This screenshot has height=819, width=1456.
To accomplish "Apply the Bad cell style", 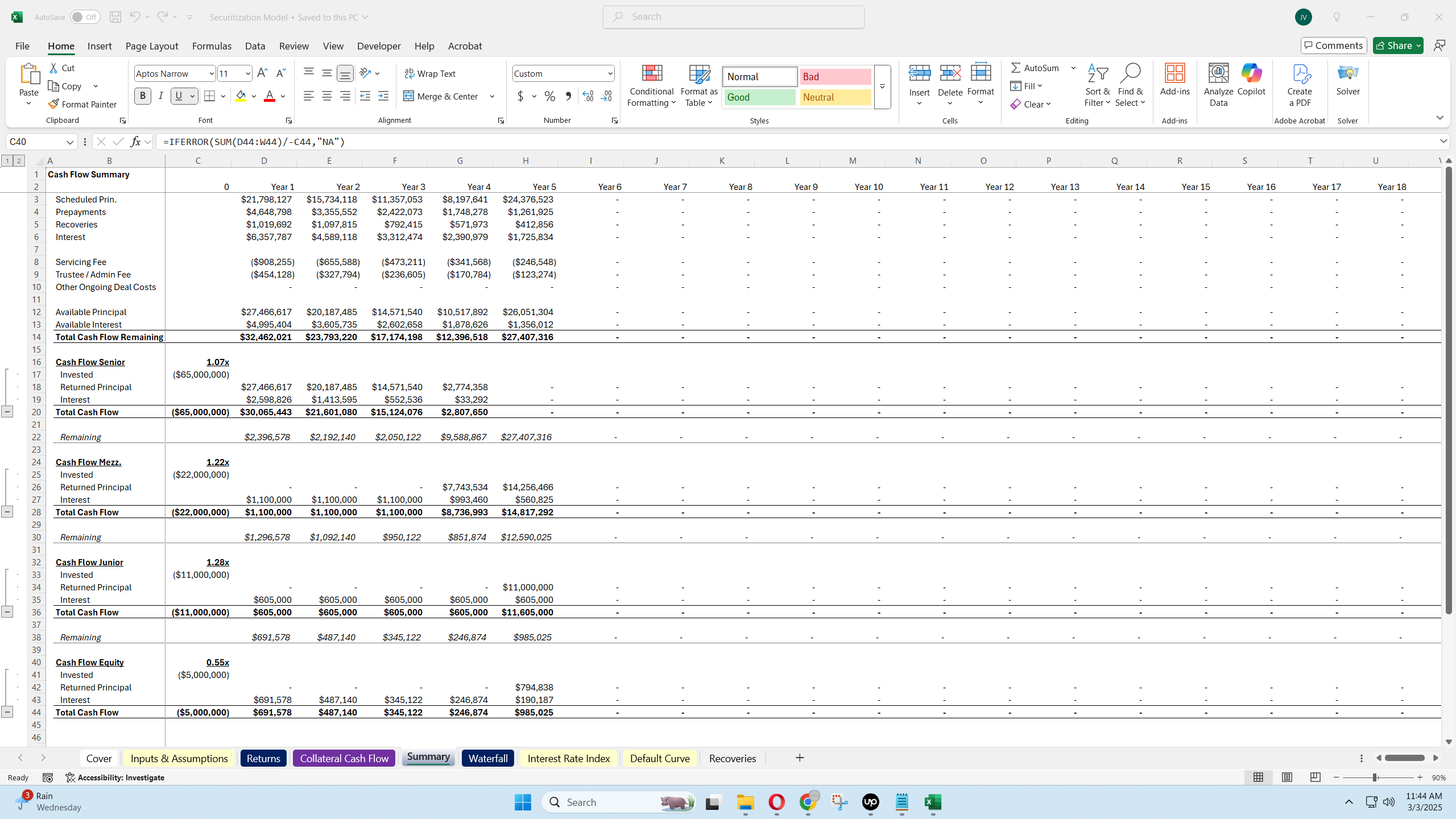I will click(835, 77).
